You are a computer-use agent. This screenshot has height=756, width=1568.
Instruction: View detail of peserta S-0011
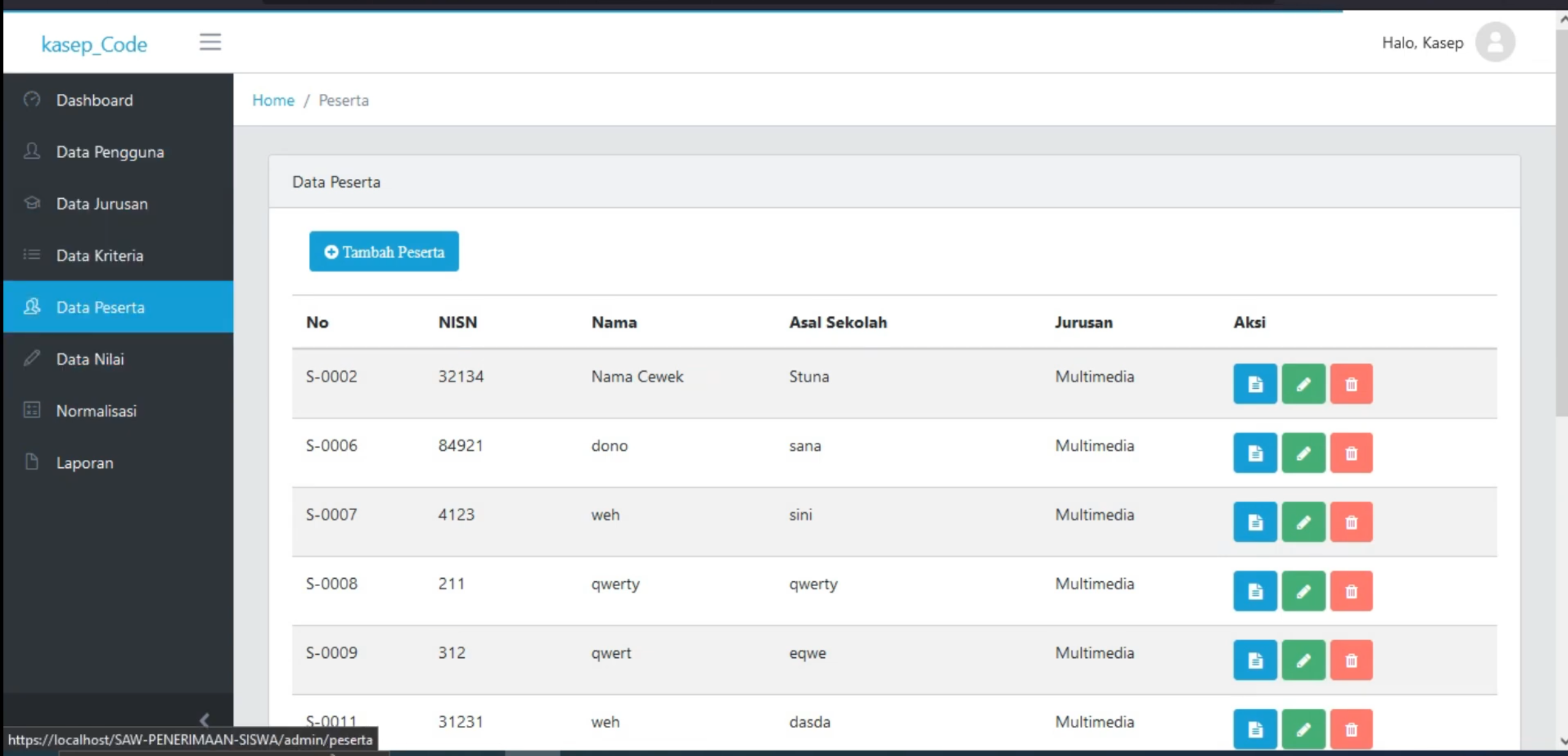pyautogui.click(x=1255, y=729)
